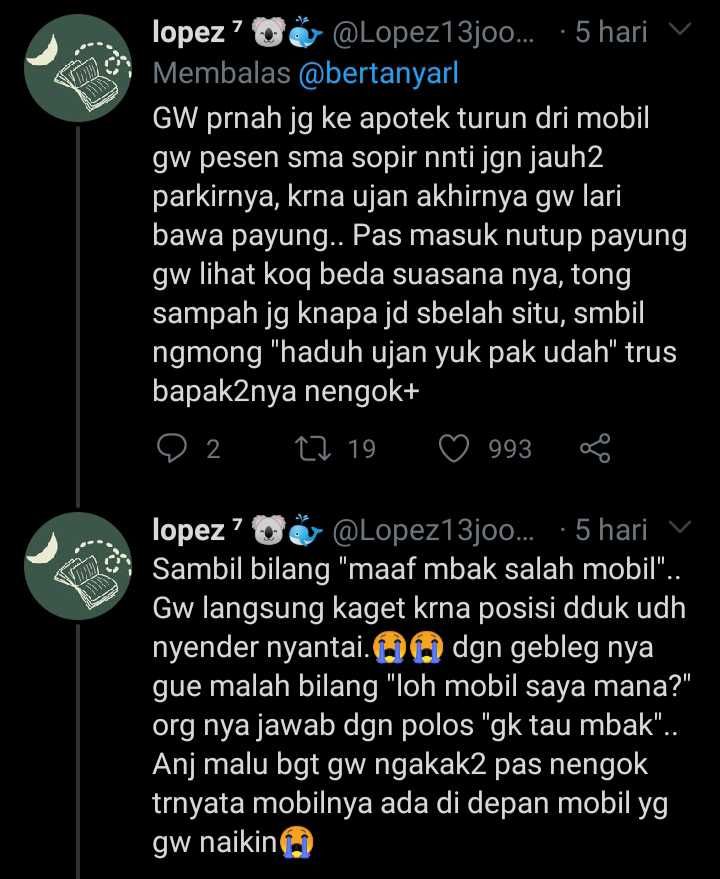This screenshot has width=720, height=879.
Task: Open the lopez display name on first tweet
Action: pos(190,32)
